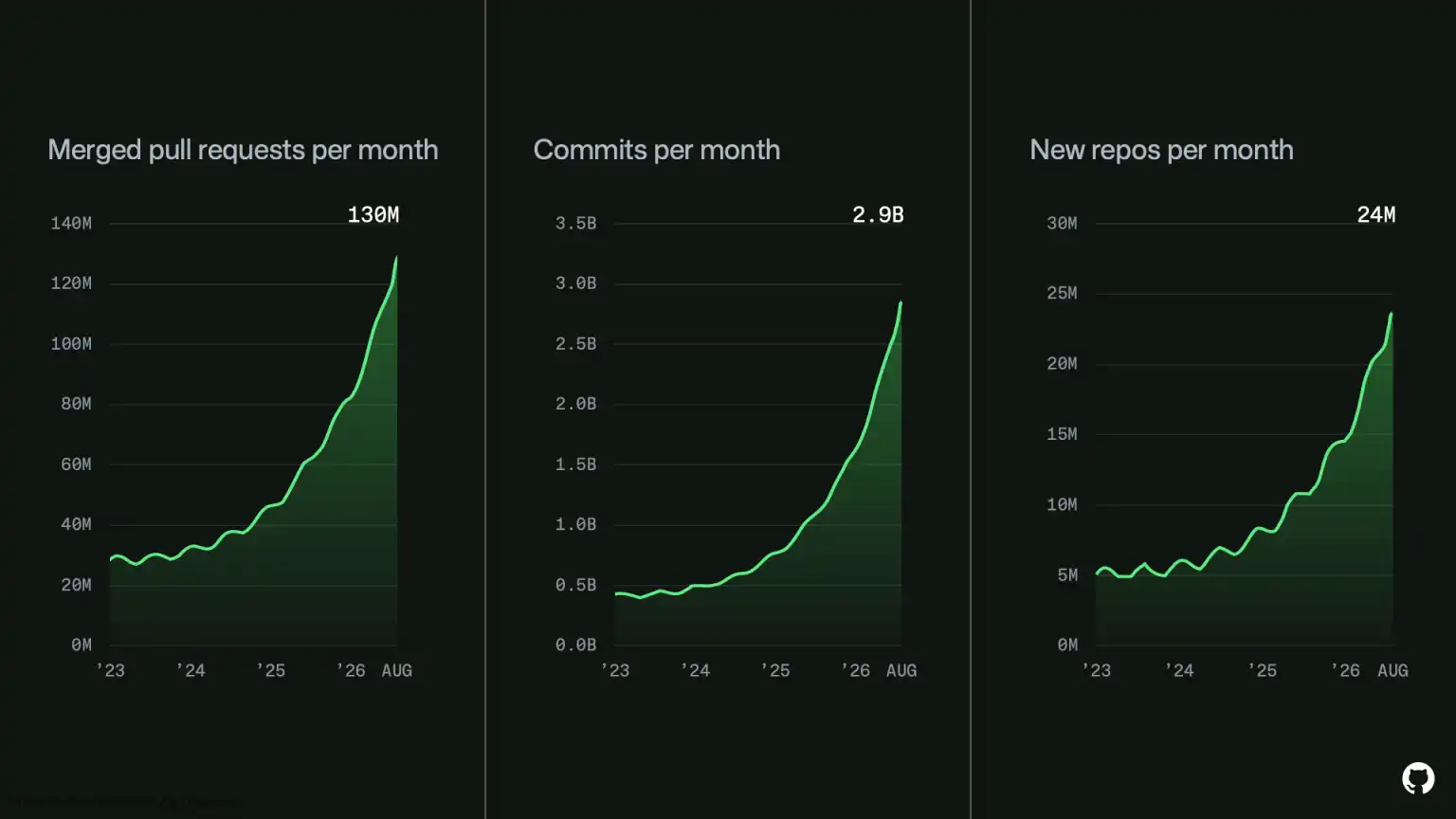Click '23 under the commits chart
1456x819 pixels.
[x=615, y=670]
